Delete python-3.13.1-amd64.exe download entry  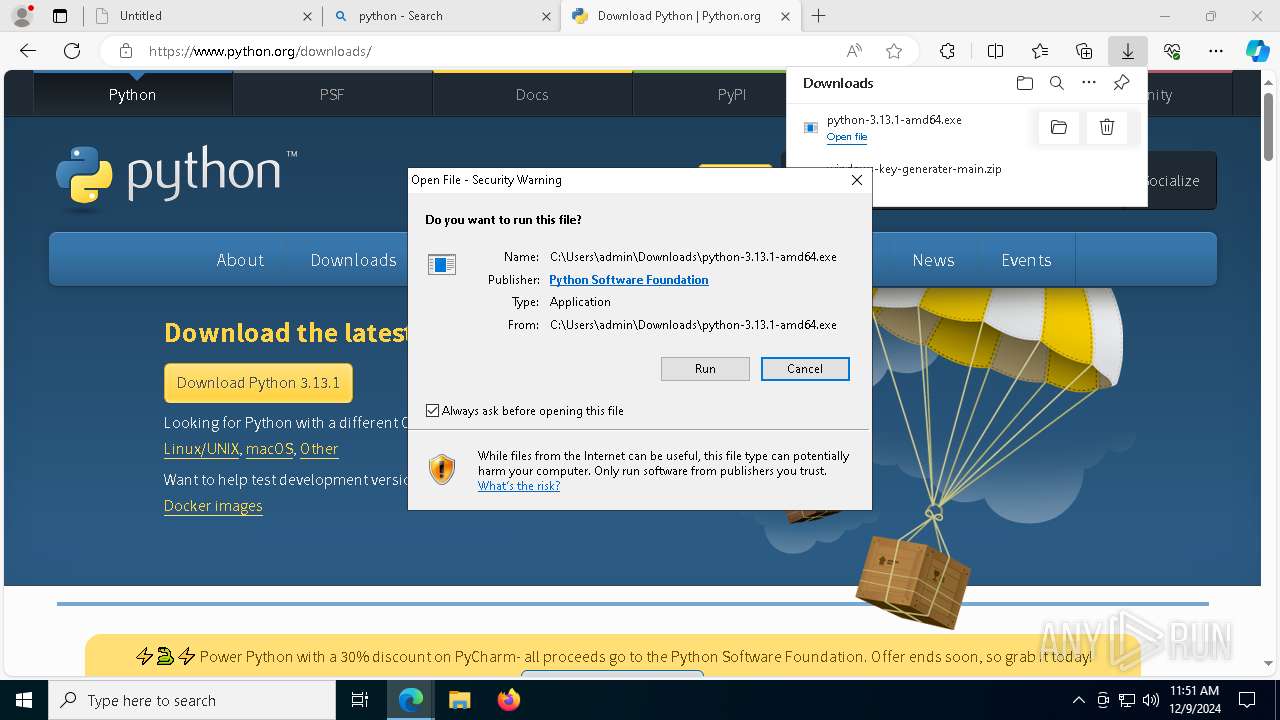[1107, 127]
